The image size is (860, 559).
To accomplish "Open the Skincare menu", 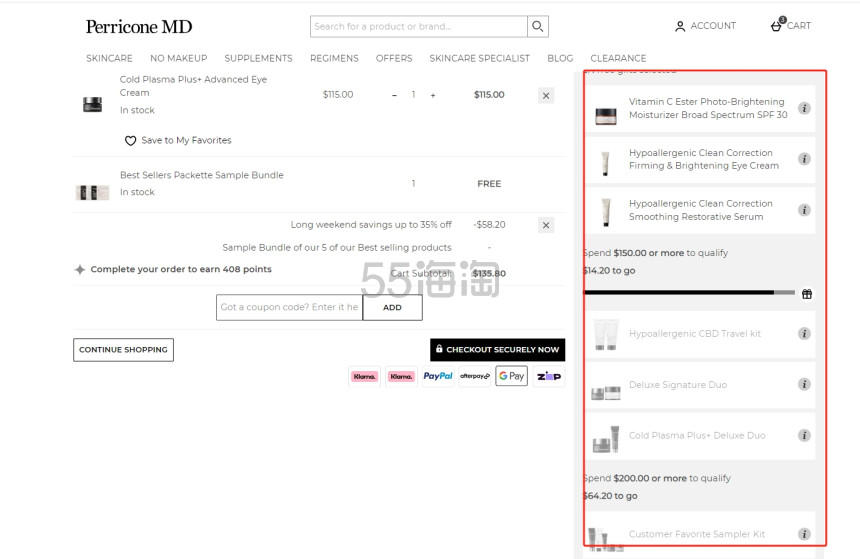I will [109, 58].
